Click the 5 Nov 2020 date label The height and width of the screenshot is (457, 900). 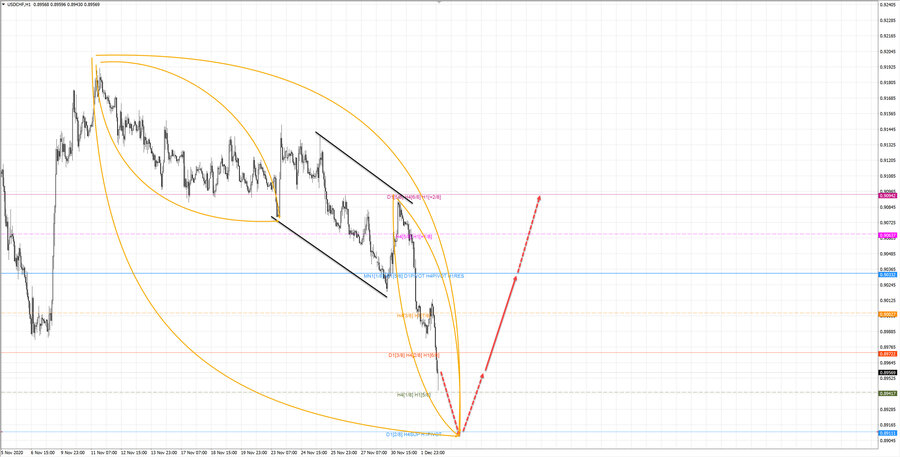pos(10,452)
